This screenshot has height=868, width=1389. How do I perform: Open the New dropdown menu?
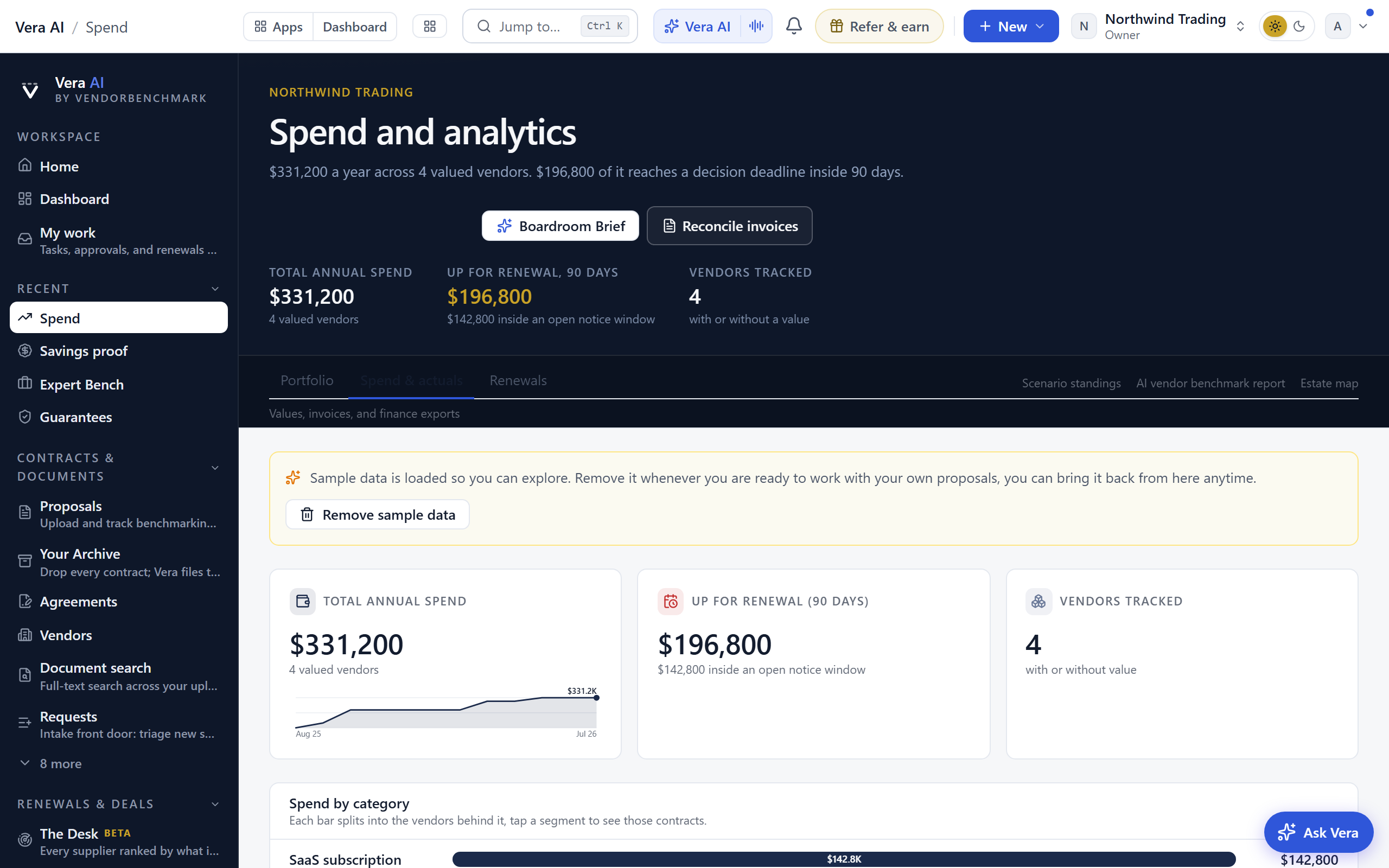tap(1011, 27)
